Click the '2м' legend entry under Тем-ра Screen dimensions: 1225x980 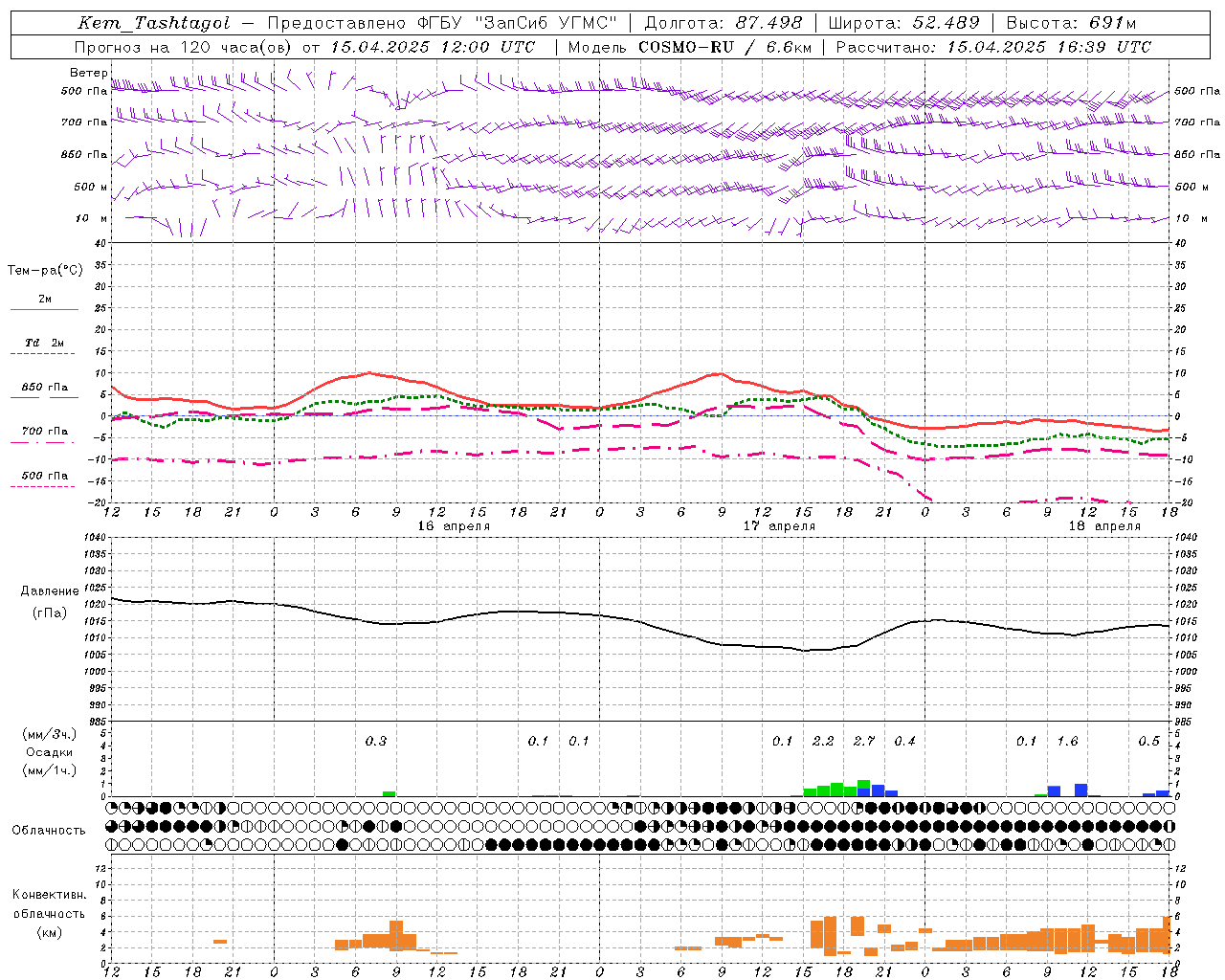45,299
